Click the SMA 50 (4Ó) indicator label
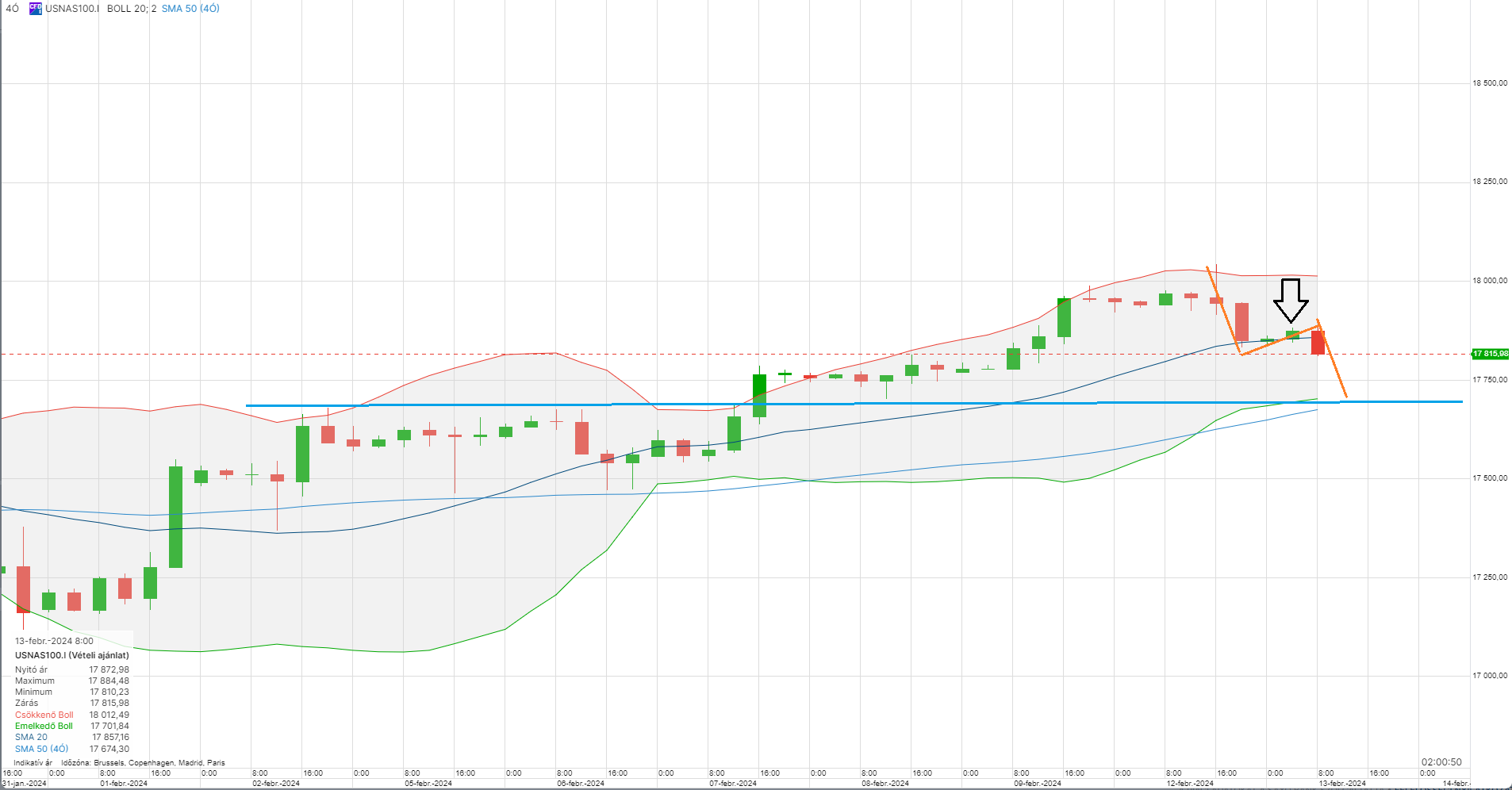This screenshot has height=790, width=1512. (190, 9)
